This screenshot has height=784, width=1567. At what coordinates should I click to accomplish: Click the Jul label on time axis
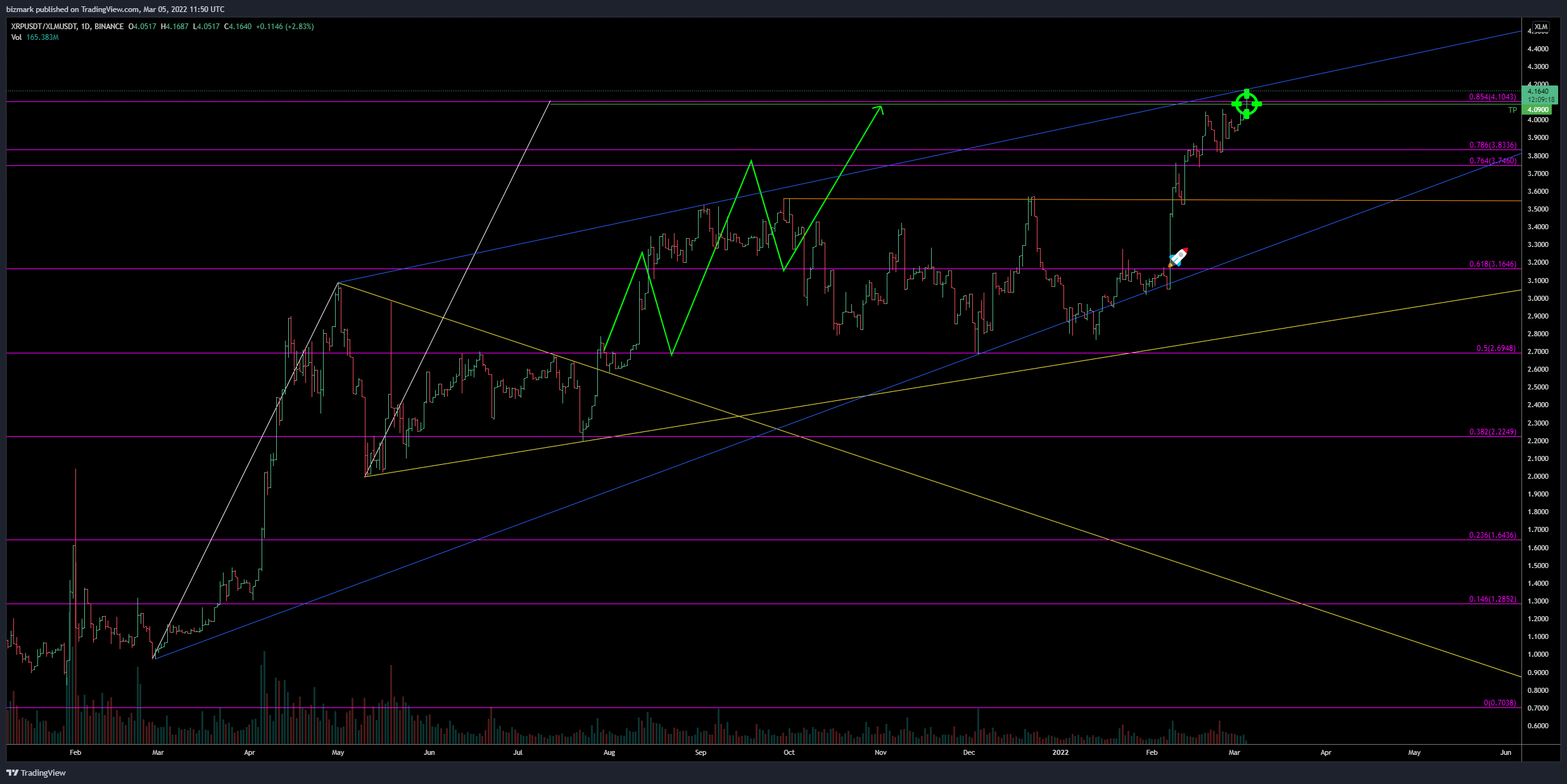click(518, 752)
